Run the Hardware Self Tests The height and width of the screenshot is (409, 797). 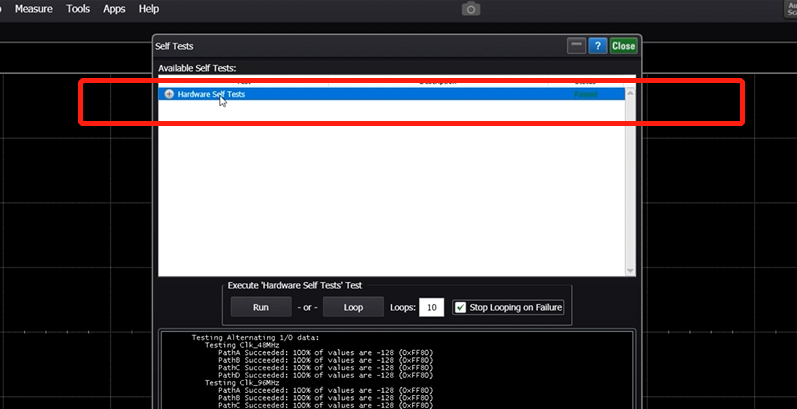pos(261,307)
